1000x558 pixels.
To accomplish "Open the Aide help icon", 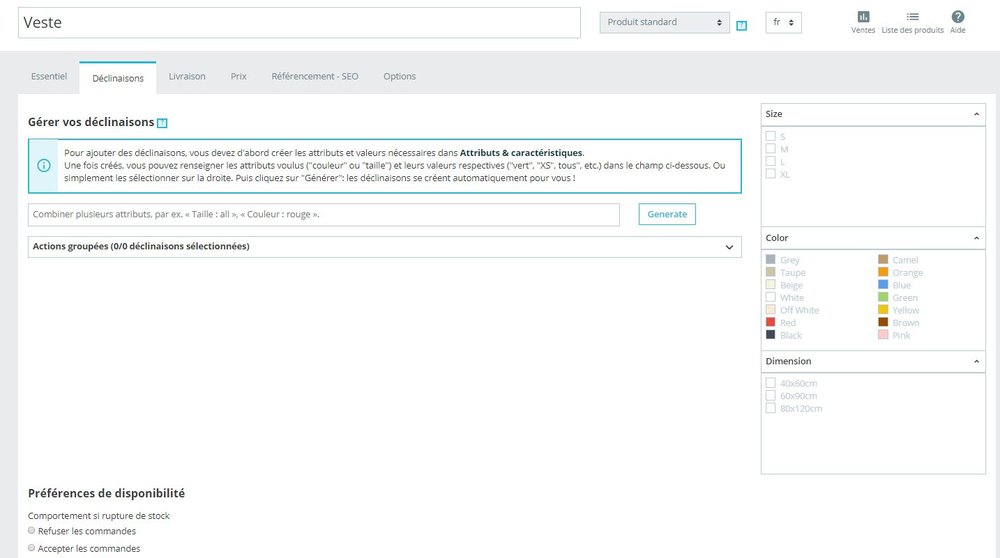I will (958, 17).
